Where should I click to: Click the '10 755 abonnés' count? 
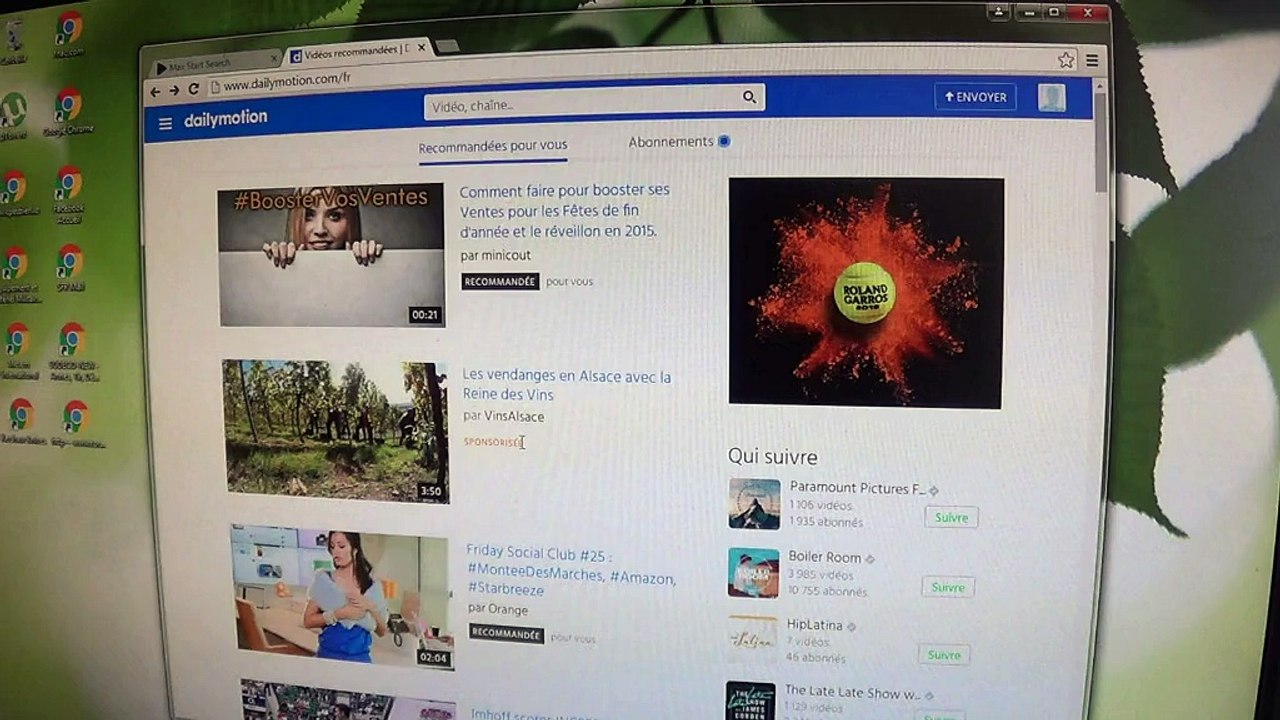[x=827, y=591]
